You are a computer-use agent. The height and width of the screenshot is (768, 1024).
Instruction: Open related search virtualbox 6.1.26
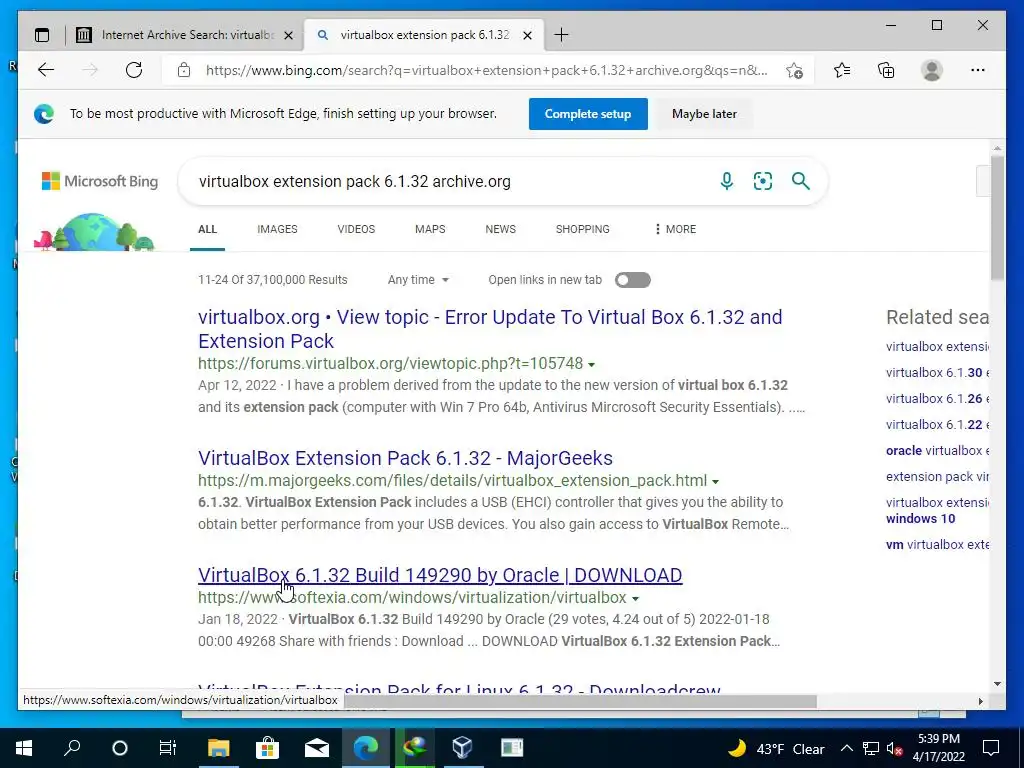click(936, 398)
